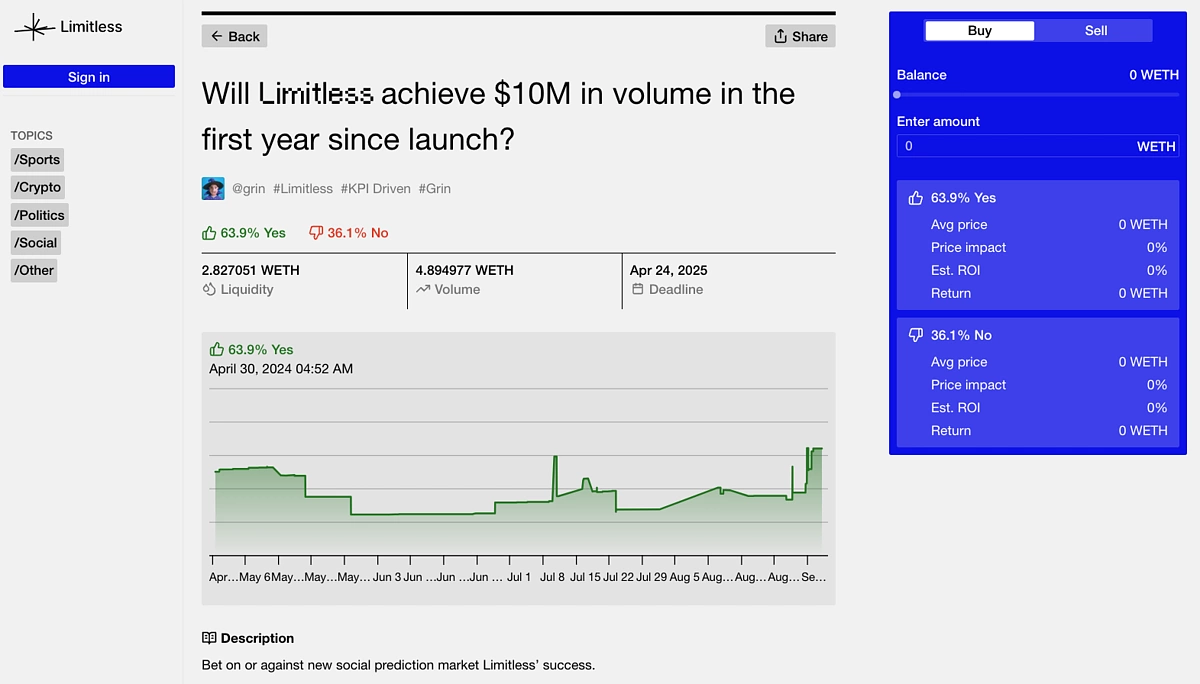Click the thumbs-up icon in the chart header
The image size is (1200, 684).
click(x=217, y=349)
